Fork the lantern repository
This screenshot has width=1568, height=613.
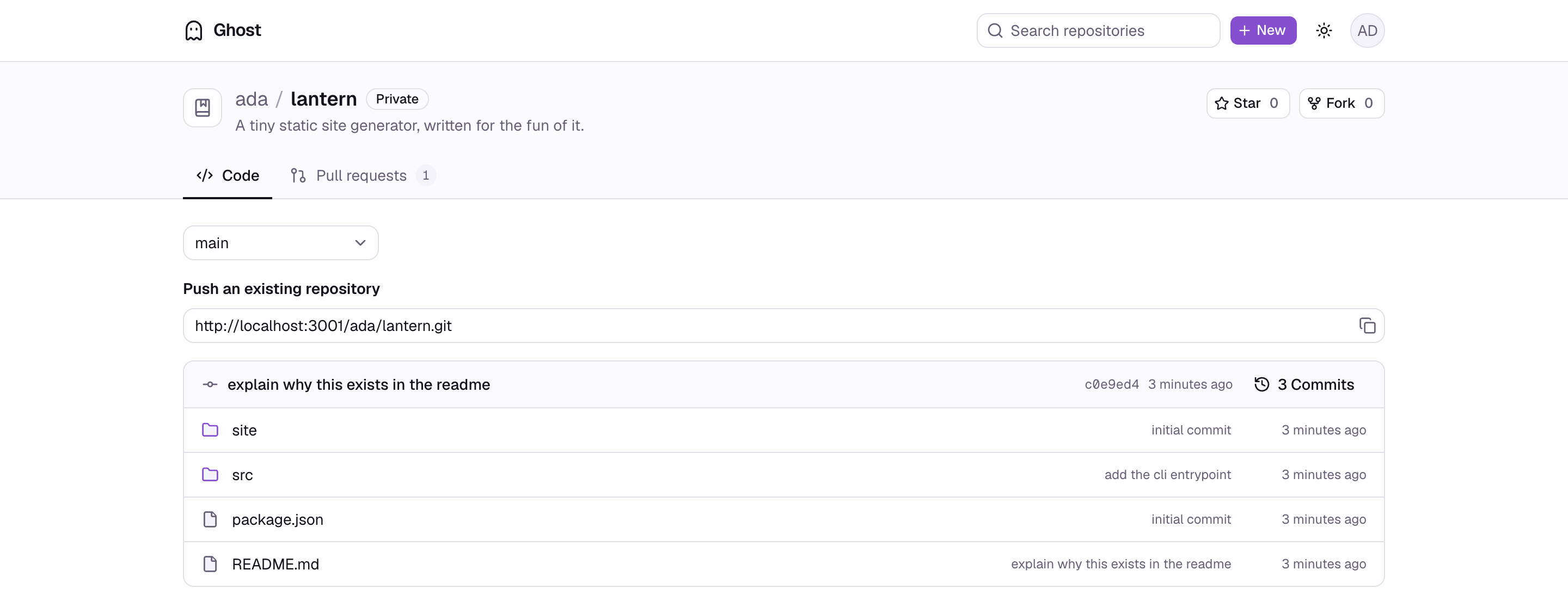(x=1341, y=103)
